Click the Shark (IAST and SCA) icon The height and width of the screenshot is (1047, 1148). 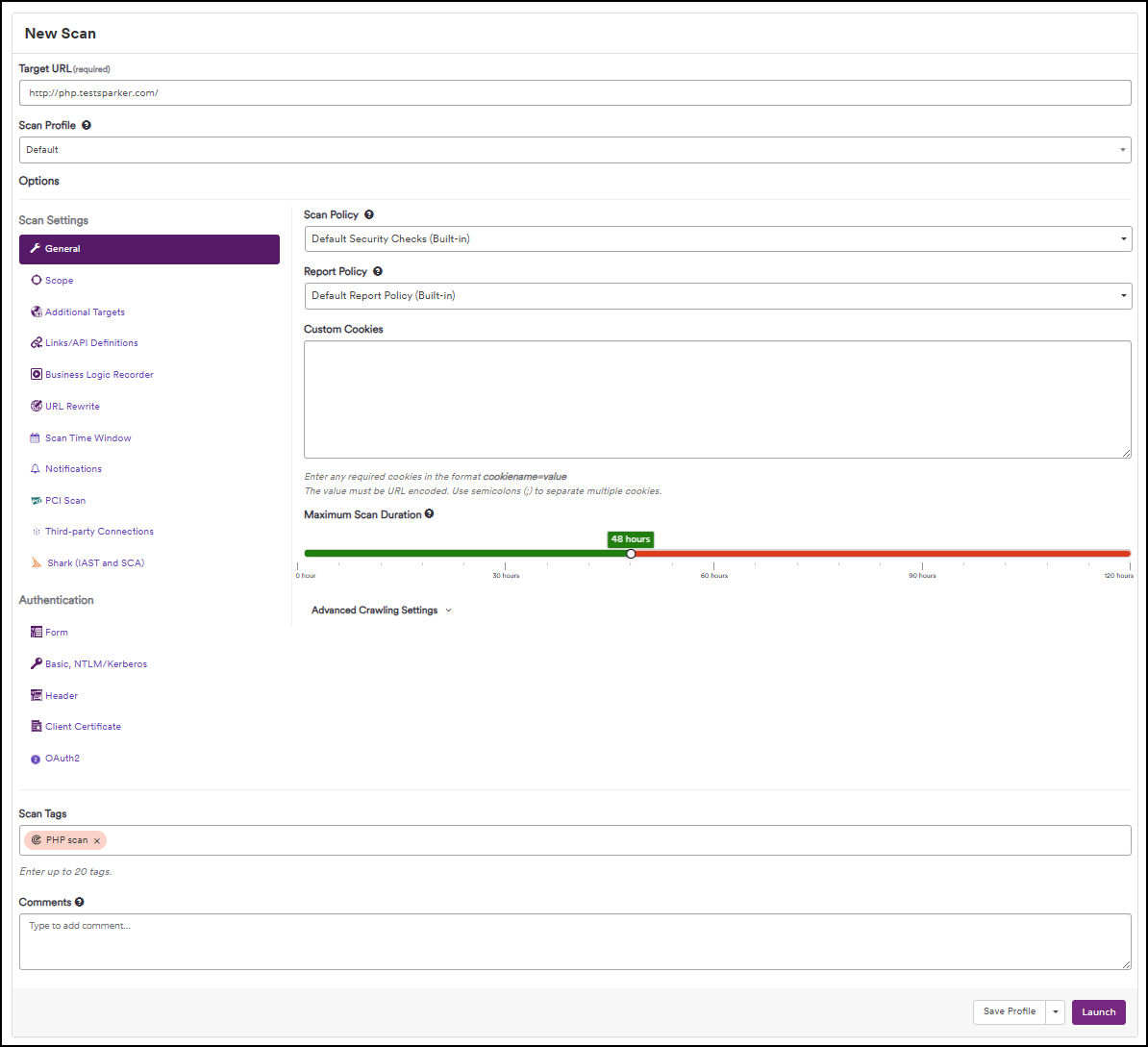point(37,563)
